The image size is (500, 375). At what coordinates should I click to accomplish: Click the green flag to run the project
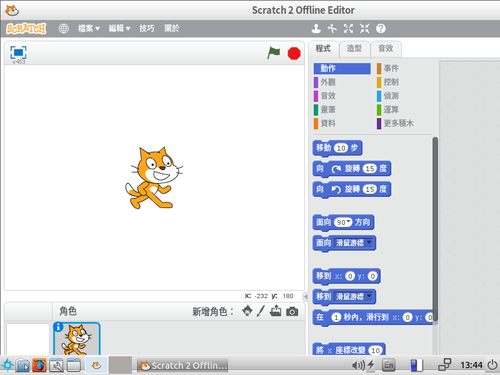pos(274,53)
